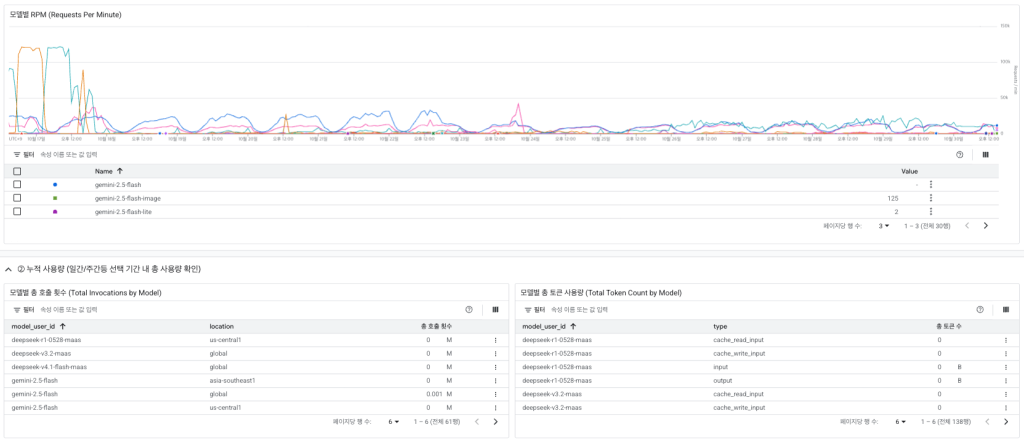Open row menu for deepseek-v3.2-maas cache_write_input row

click(1006, 408)
